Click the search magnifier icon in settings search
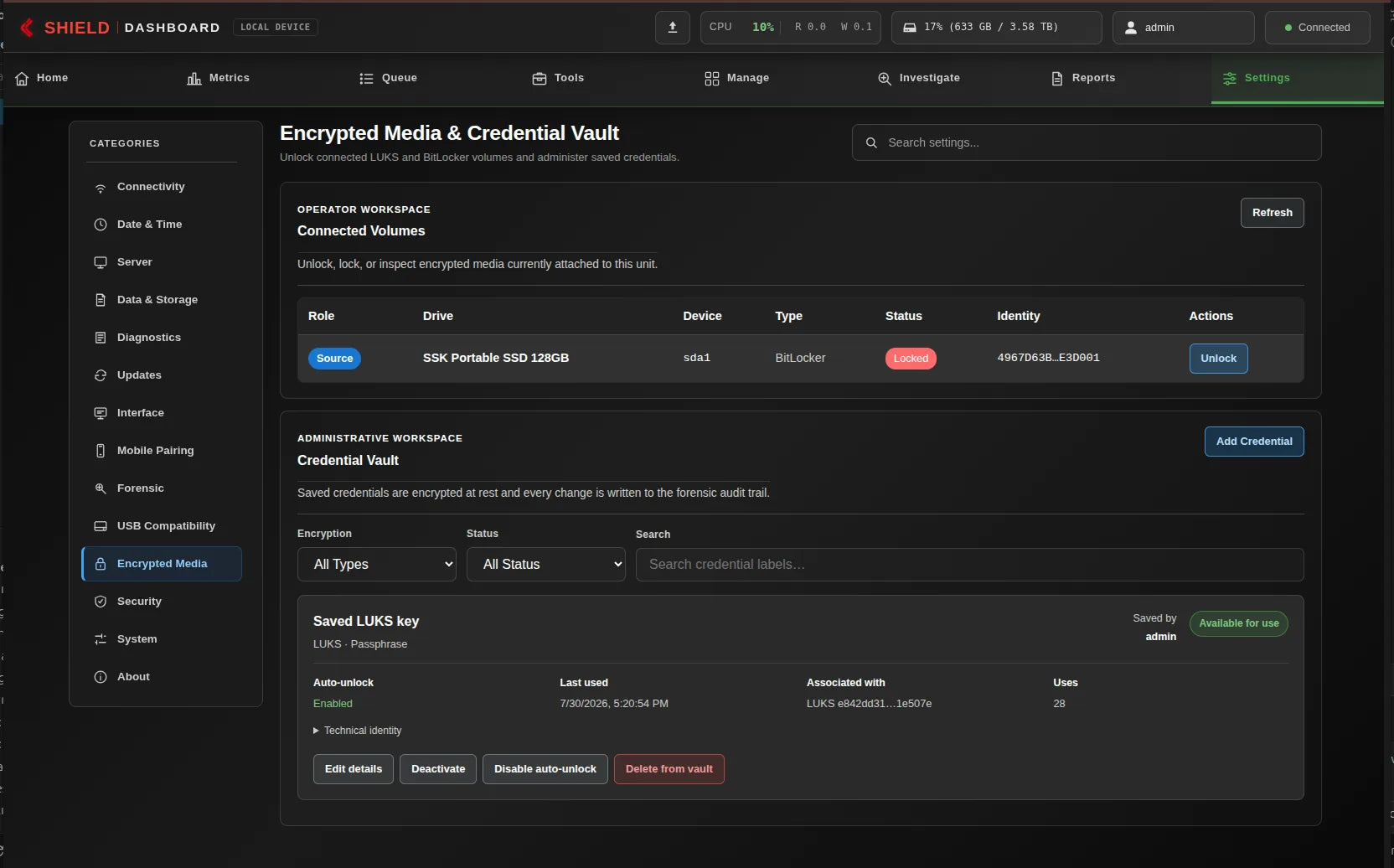Image resolution: width=1394 pixels, height=868 pixels. pyautogui.click(x=871, y=143)
